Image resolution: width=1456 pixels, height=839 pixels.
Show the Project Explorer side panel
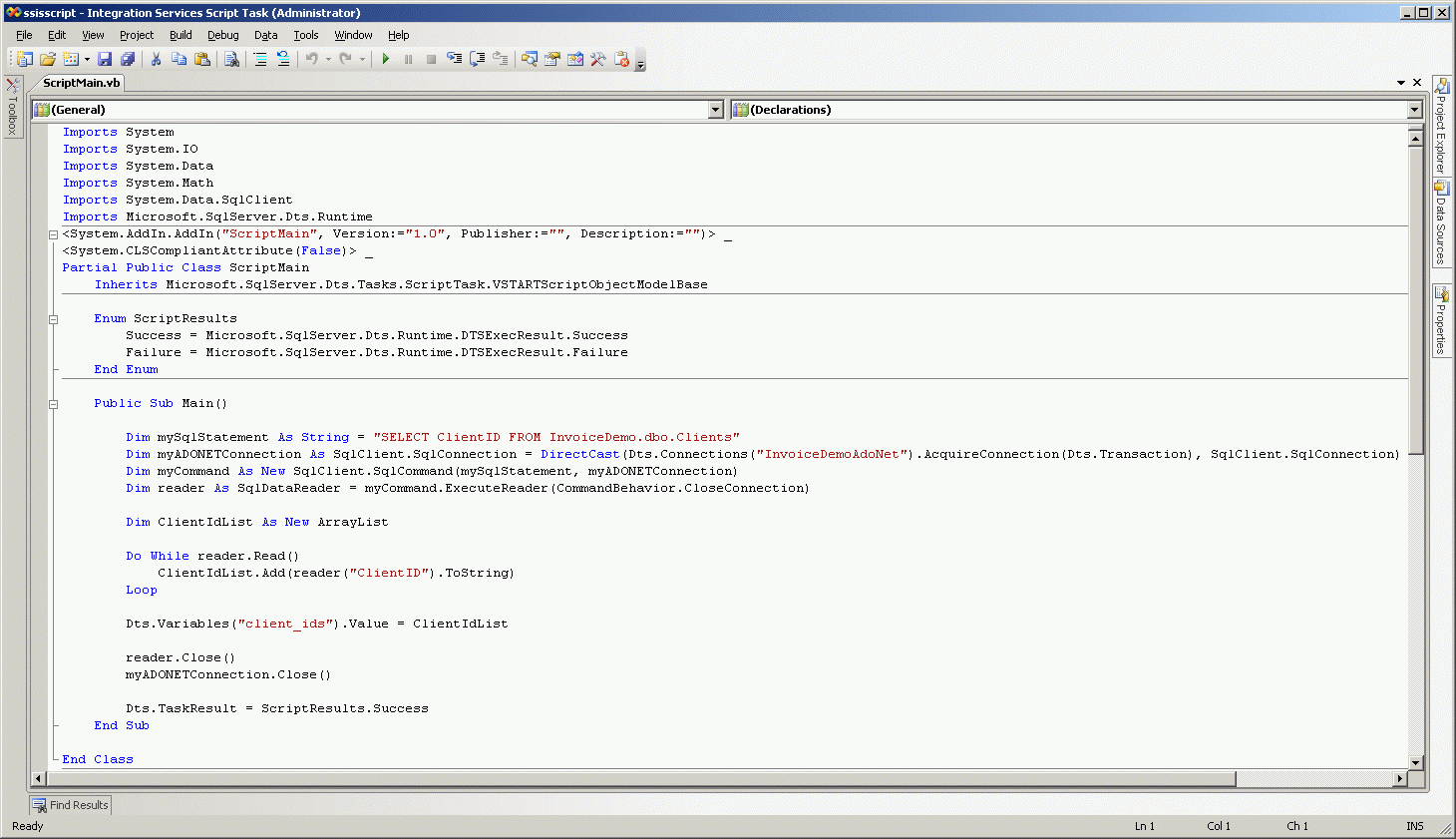tap(1441, 126)
